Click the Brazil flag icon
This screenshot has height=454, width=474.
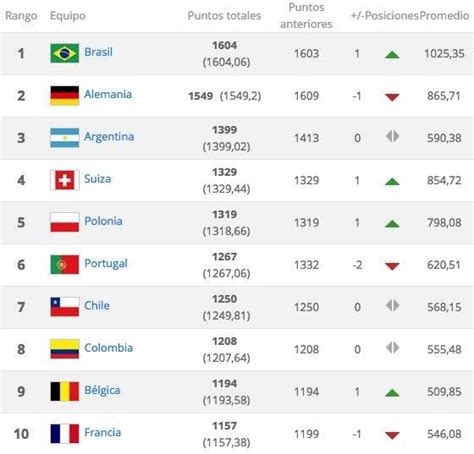65,53
